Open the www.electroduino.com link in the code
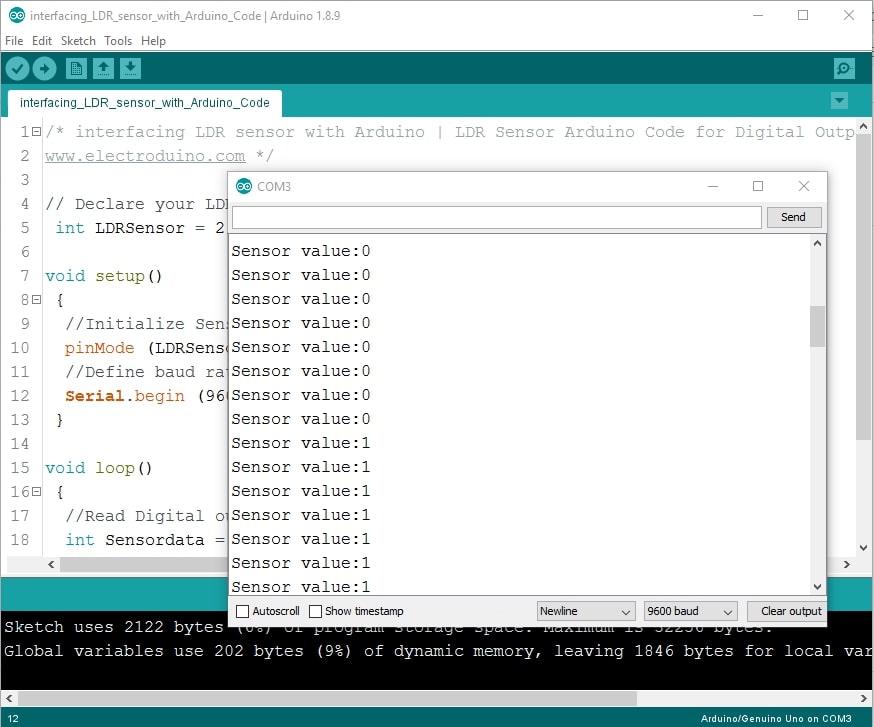This screenshot has height=727, width=874. [x=145, y=156]
